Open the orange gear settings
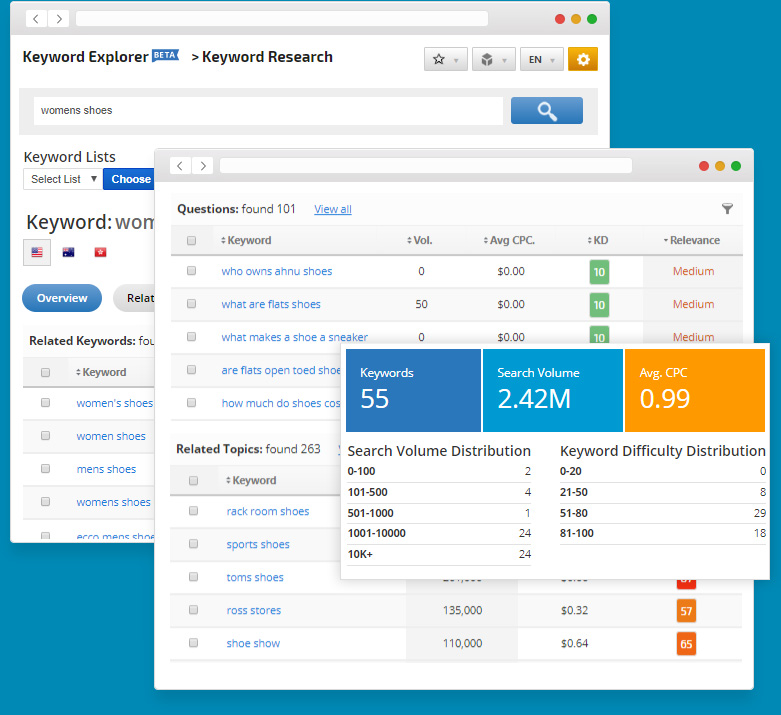 click(582, 60)
